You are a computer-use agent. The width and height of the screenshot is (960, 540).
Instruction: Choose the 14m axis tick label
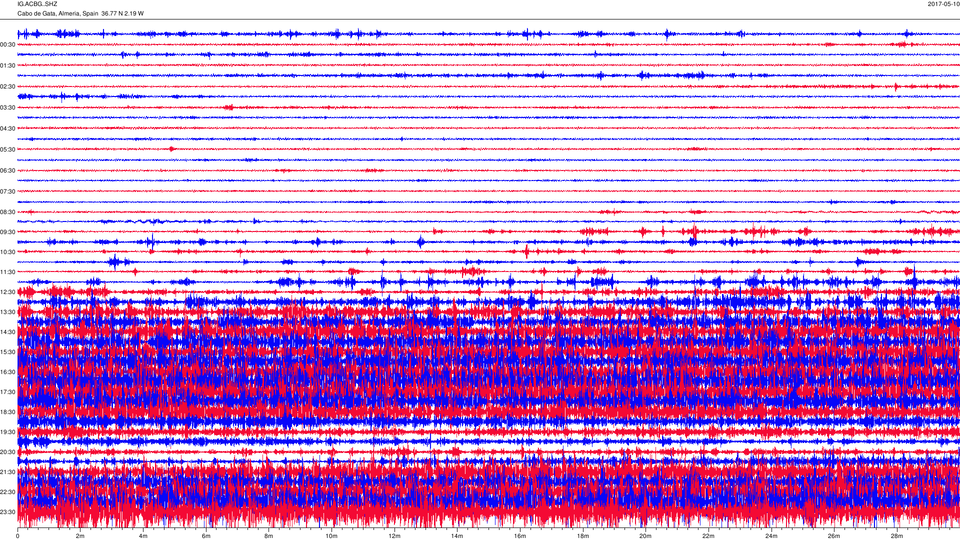click(457, 536)
